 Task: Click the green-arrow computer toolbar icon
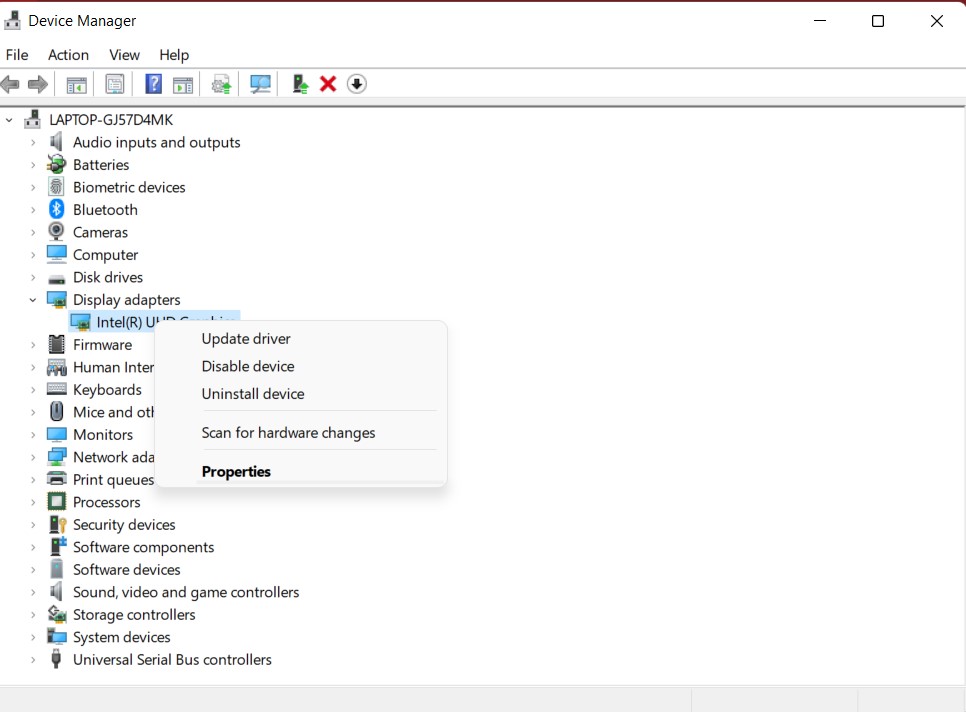[x=299, y=84]
